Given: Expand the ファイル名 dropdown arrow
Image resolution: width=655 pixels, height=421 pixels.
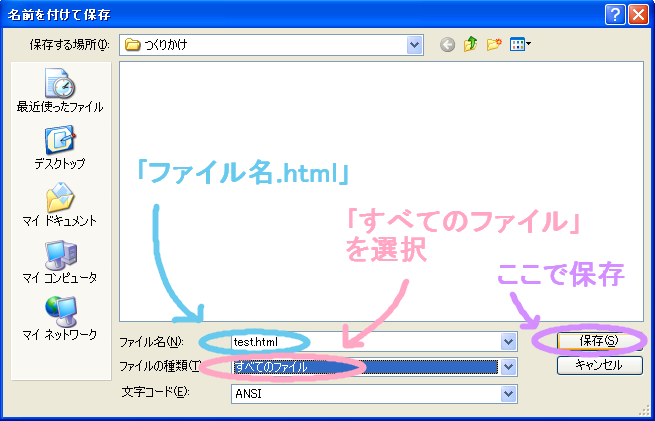Looking at the screenshot, I should pyautogui.click(x=508, y=342).
